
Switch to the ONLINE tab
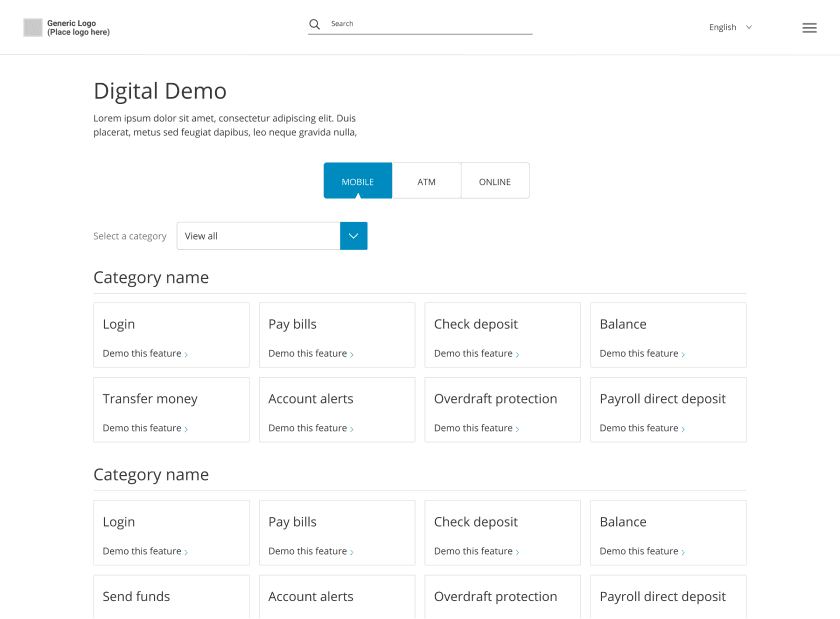click(x=495, y=181)
